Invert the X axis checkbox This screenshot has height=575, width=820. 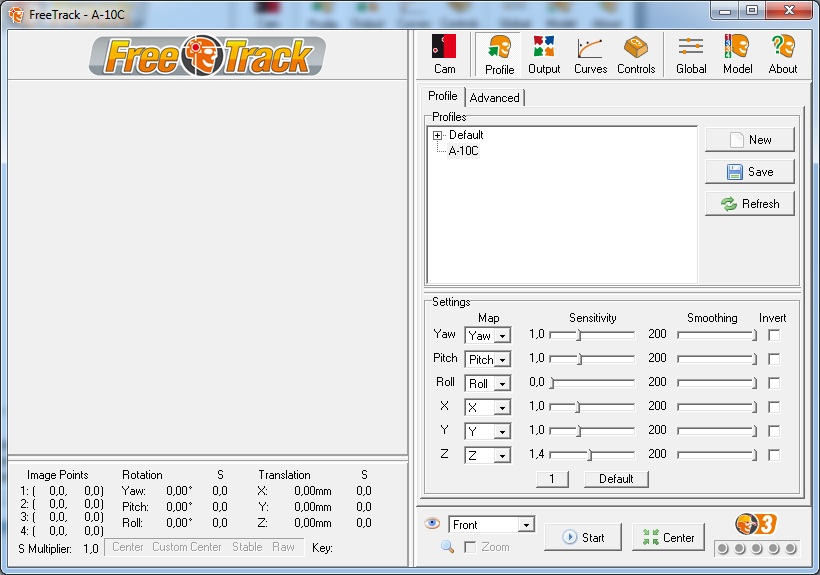point(774,407)
